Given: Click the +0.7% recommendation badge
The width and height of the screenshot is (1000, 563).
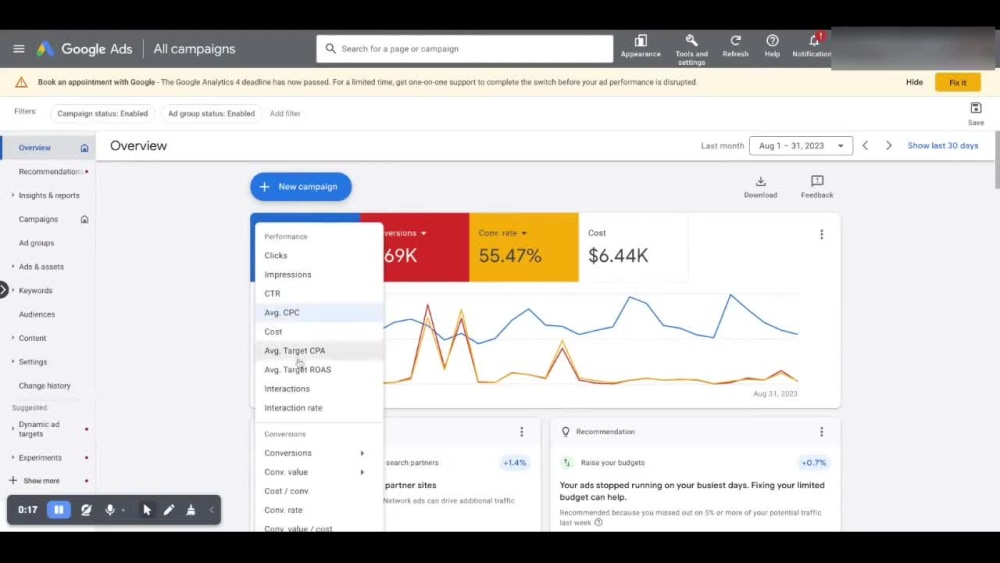Looking at the screenshot, I should (814, 463).
